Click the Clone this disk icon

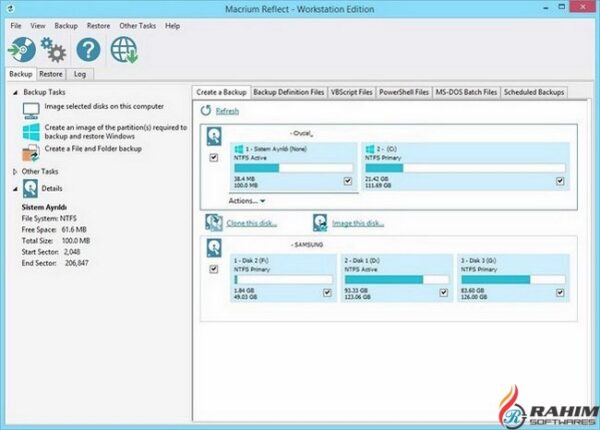tap(214, 223)
